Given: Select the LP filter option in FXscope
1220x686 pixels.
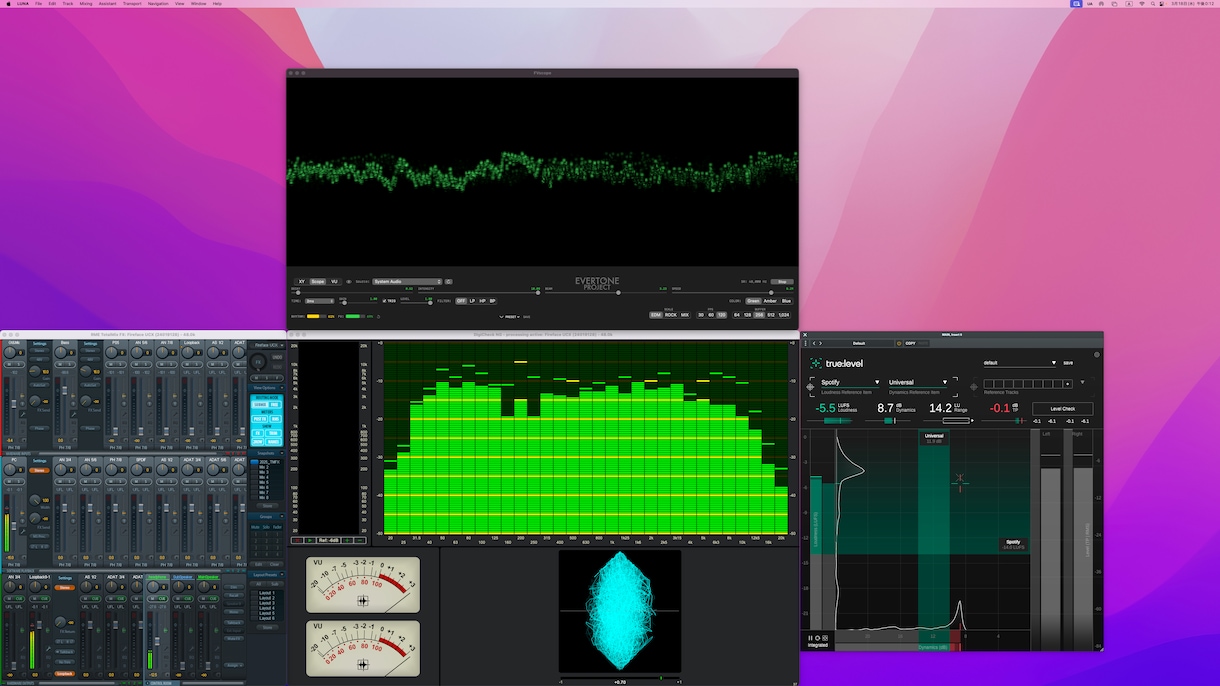Looking at the screenshot, I should (473, 301).
